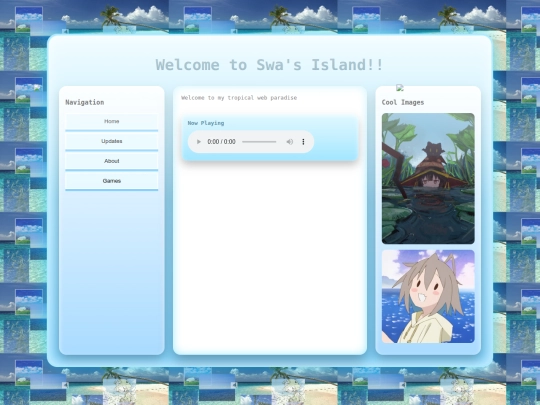Image resolution: width=540 pixels, height=405 pixels.
Task: Click the 'Welcome to Swa's Island!!' heading
Action: point(269,65)
